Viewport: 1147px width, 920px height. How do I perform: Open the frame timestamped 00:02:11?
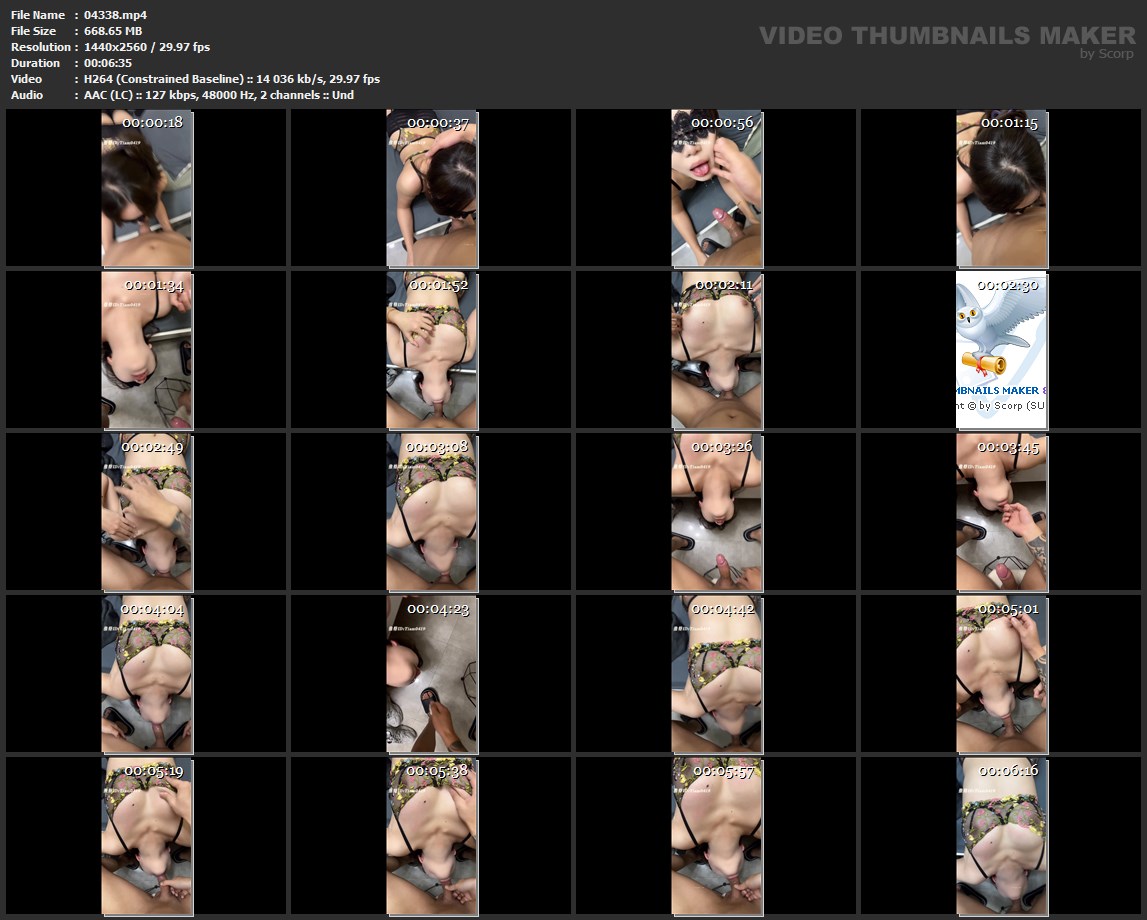coord(716,350)
